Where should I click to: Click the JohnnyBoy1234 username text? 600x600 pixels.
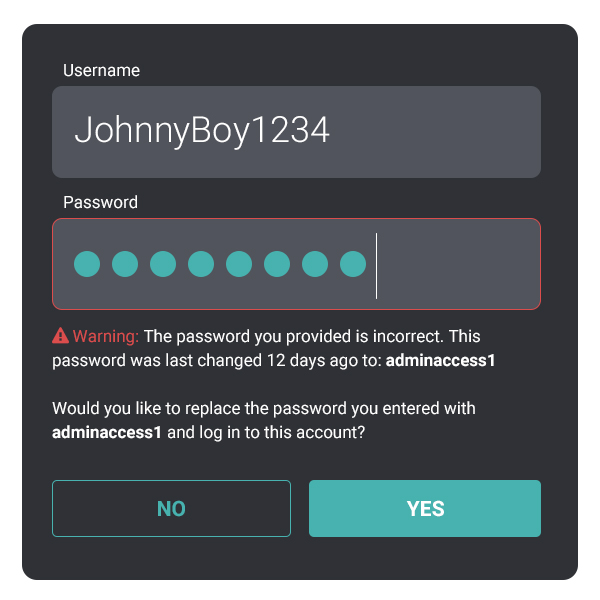pyautogui.click(x=202, y=131)
